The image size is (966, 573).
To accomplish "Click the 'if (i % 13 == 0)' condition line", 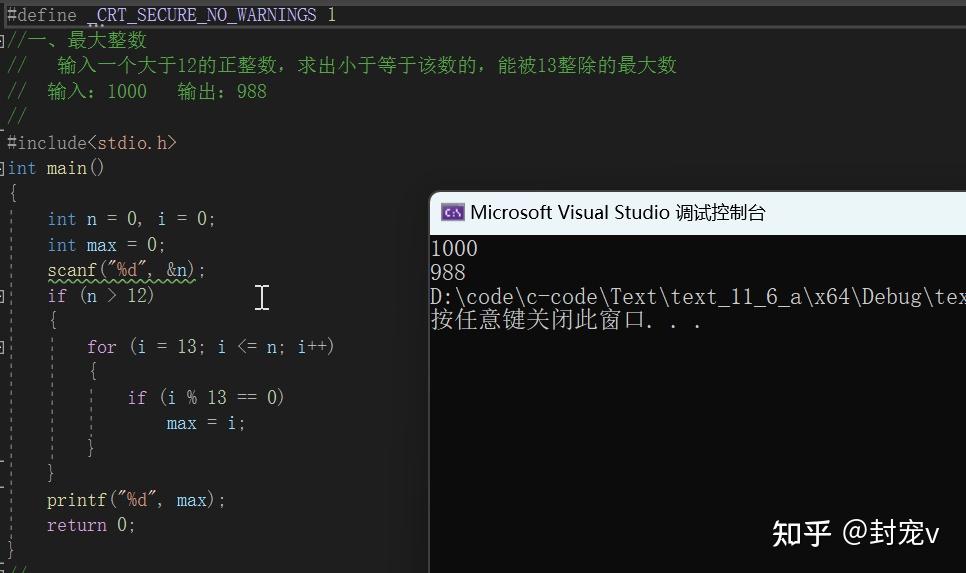I will coord(206,397).
